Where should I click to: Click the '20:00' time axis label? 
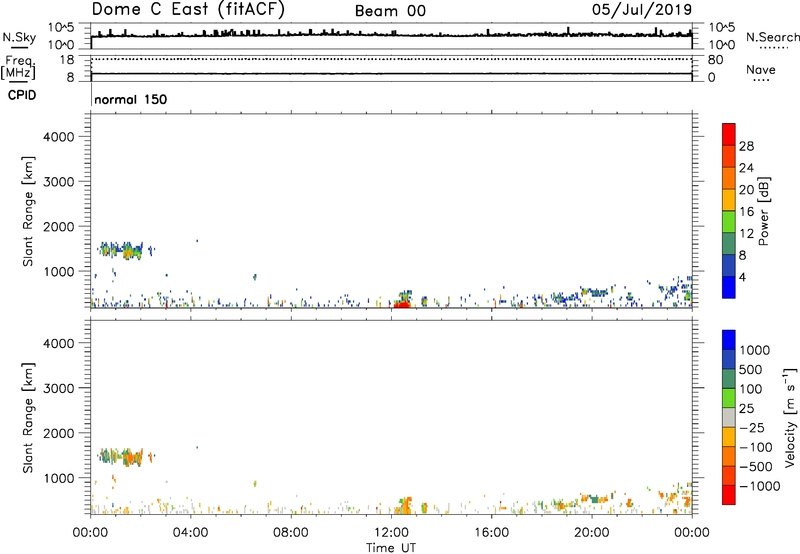pyautogui.click(x=592, y=533)
